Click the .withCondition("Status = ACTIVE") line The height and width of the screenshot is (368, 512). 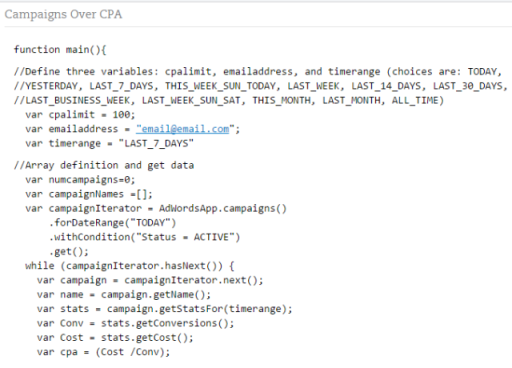pos(144,237)
